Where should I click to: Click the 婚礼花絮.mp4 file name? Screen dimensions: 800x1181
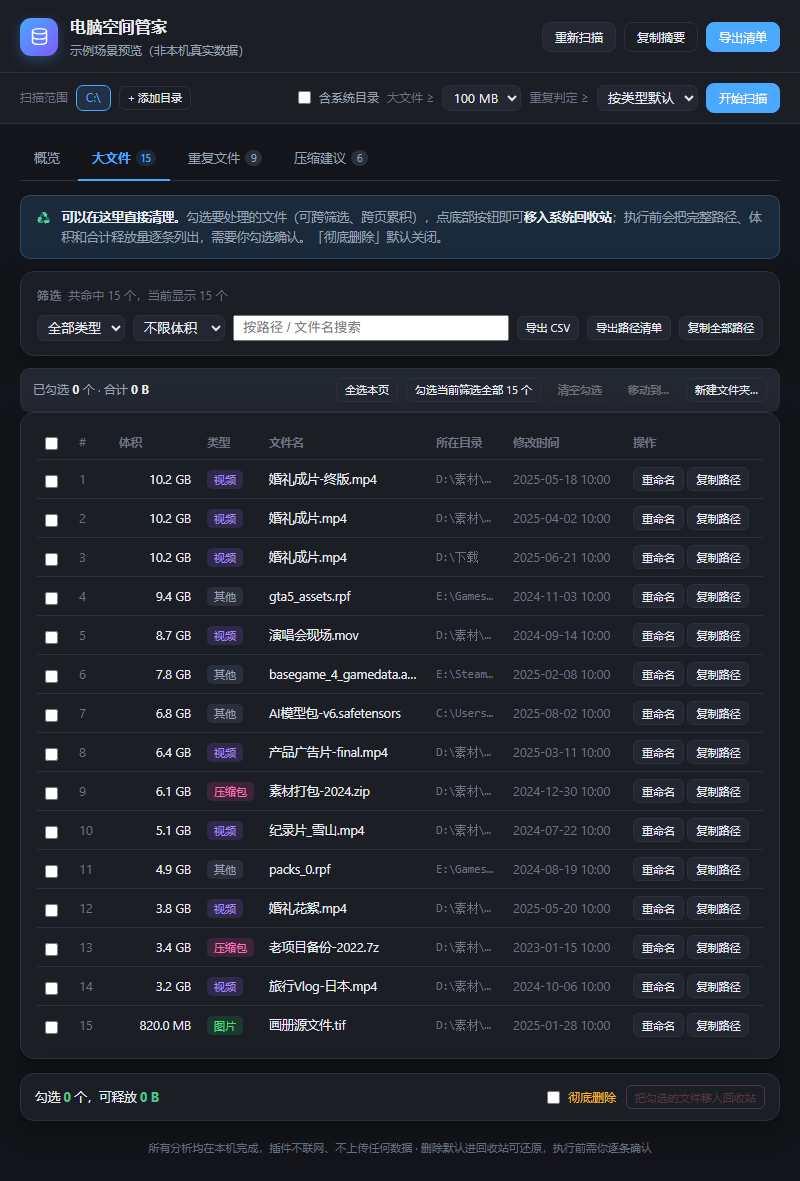click(x=308, y=908)
